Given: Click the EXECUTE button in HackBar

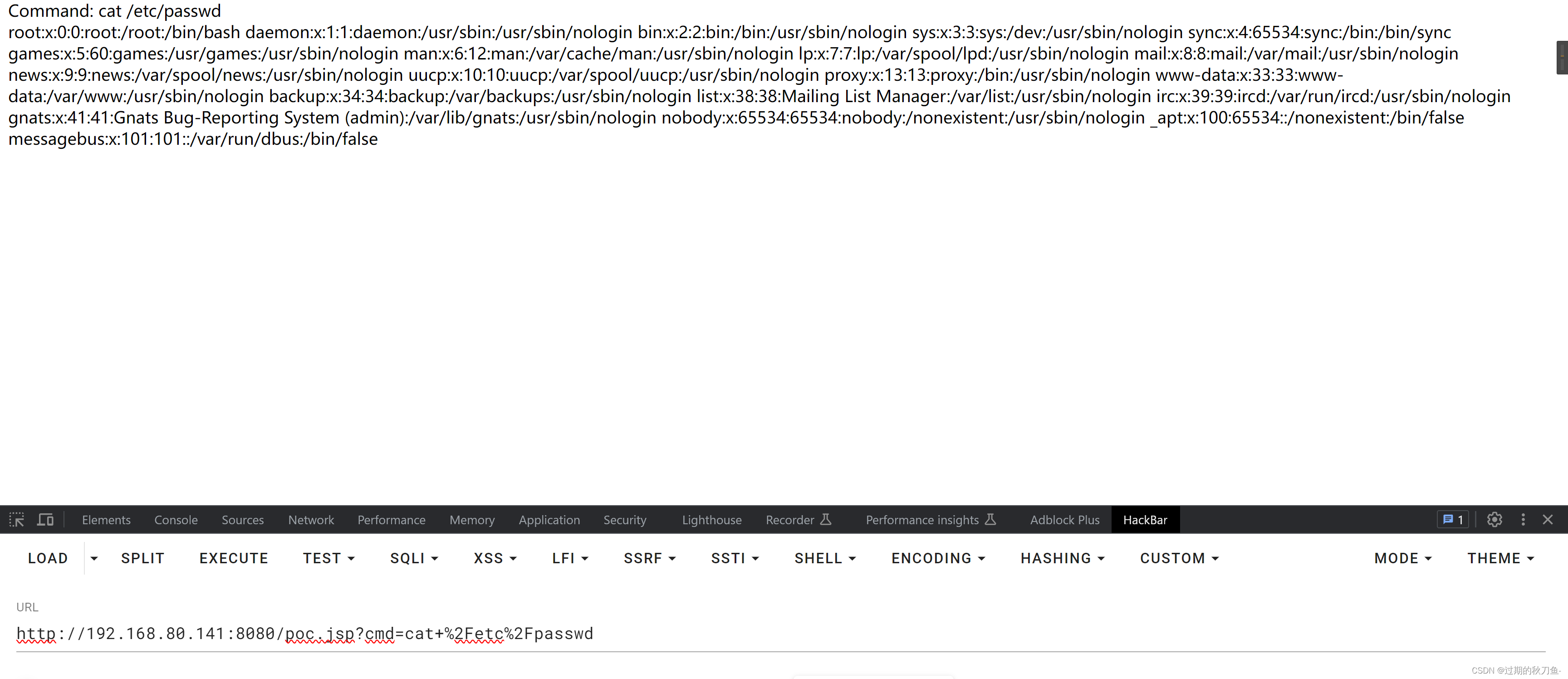Looking at the screenshot, I should click(x=233, y=558).
